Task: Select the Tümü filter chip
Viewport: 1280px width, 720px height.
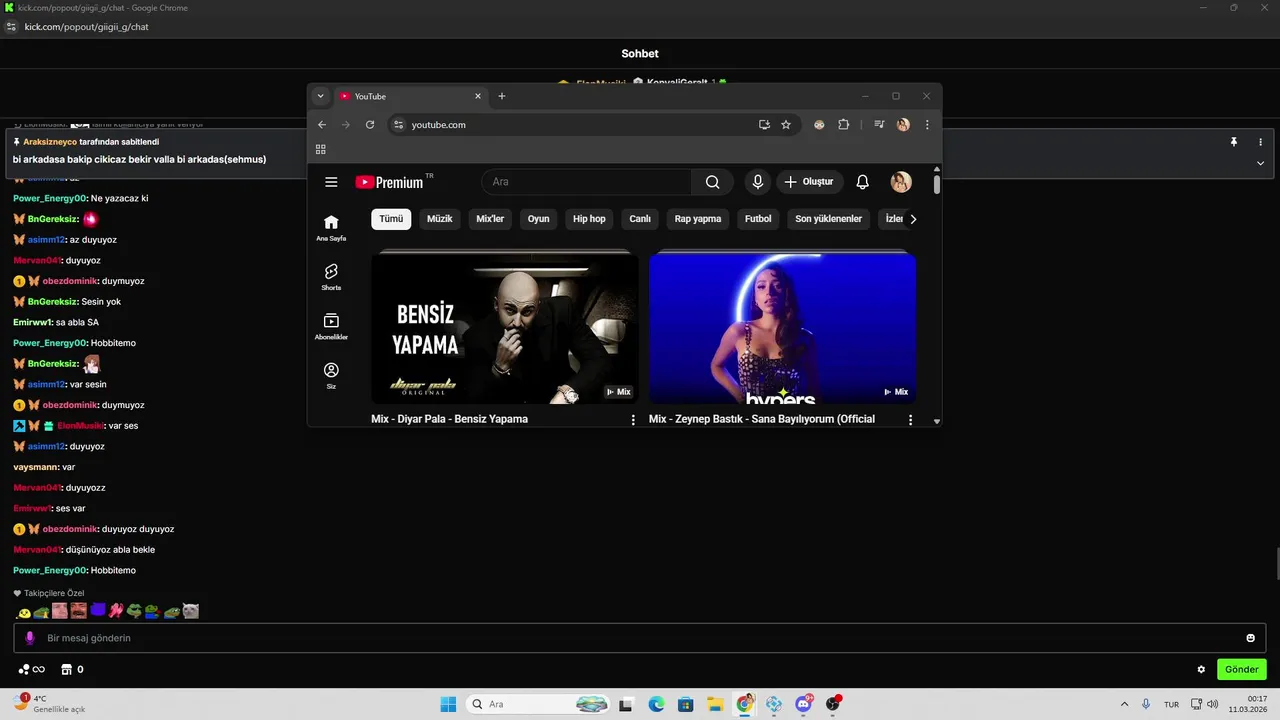Action: [391, 219]
